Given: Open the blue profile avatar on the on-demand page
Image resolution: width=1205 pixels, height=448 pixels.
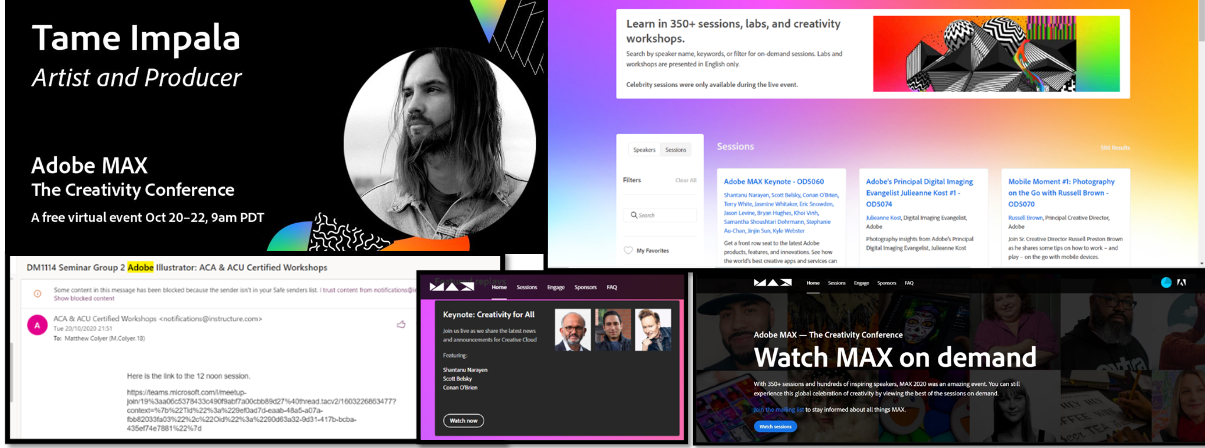Looking at the screenshot, I should (x=1166, y=283).
